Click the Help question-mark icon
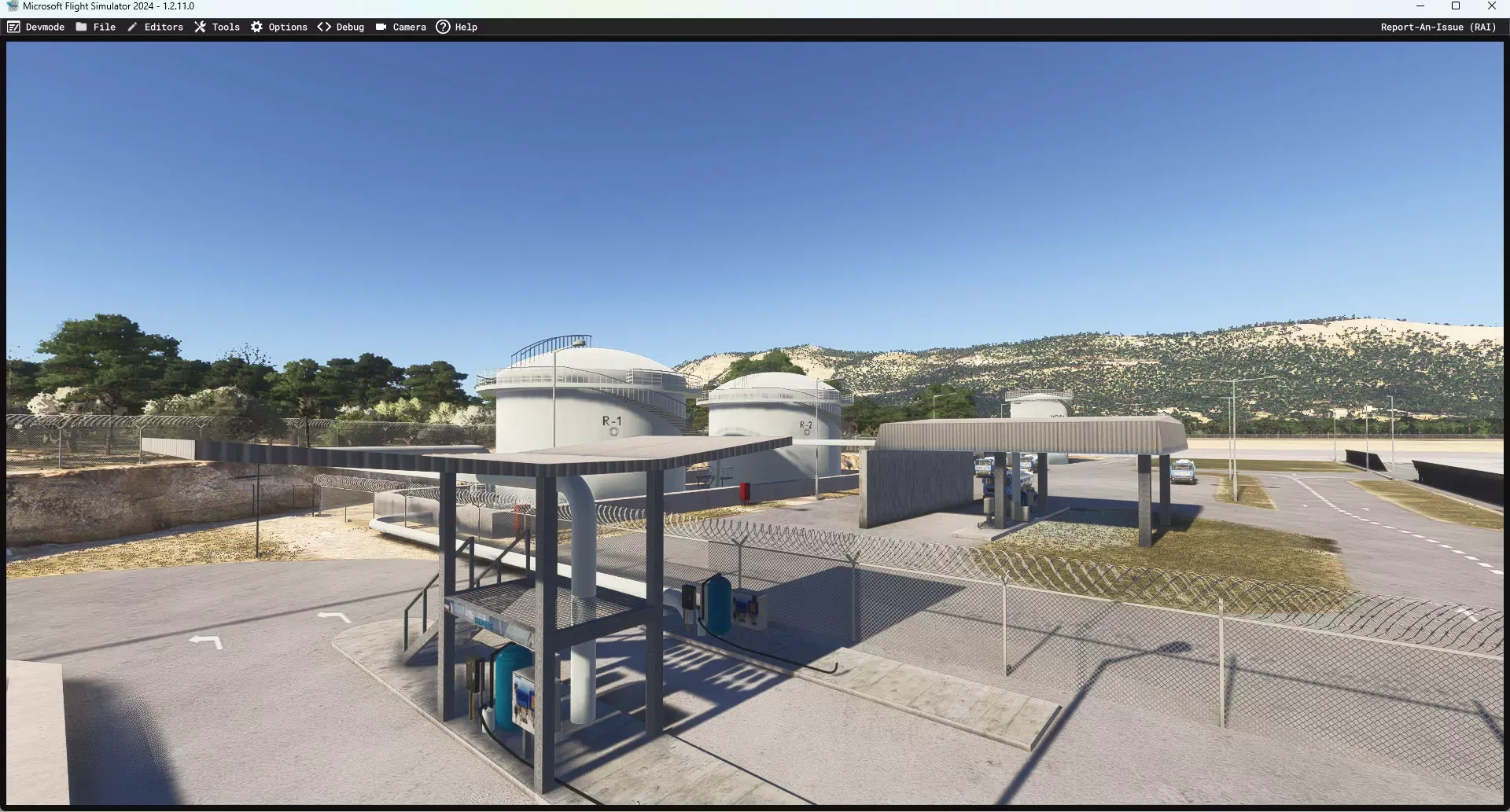The image size is (1510, 812). tap(443, 27)
